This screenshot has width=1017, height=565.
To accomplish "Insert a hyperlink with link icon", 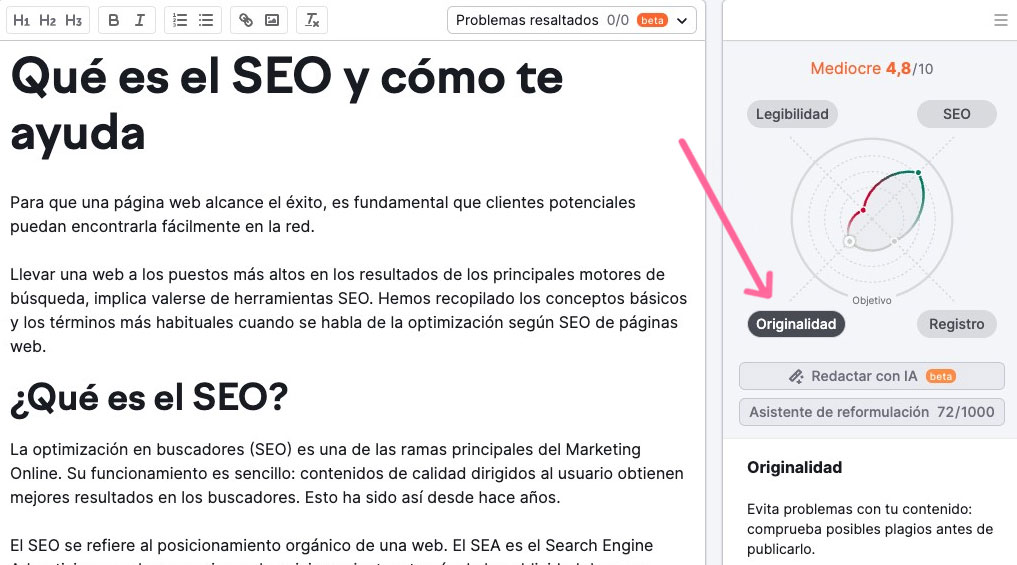I will [x=246, y=20].
